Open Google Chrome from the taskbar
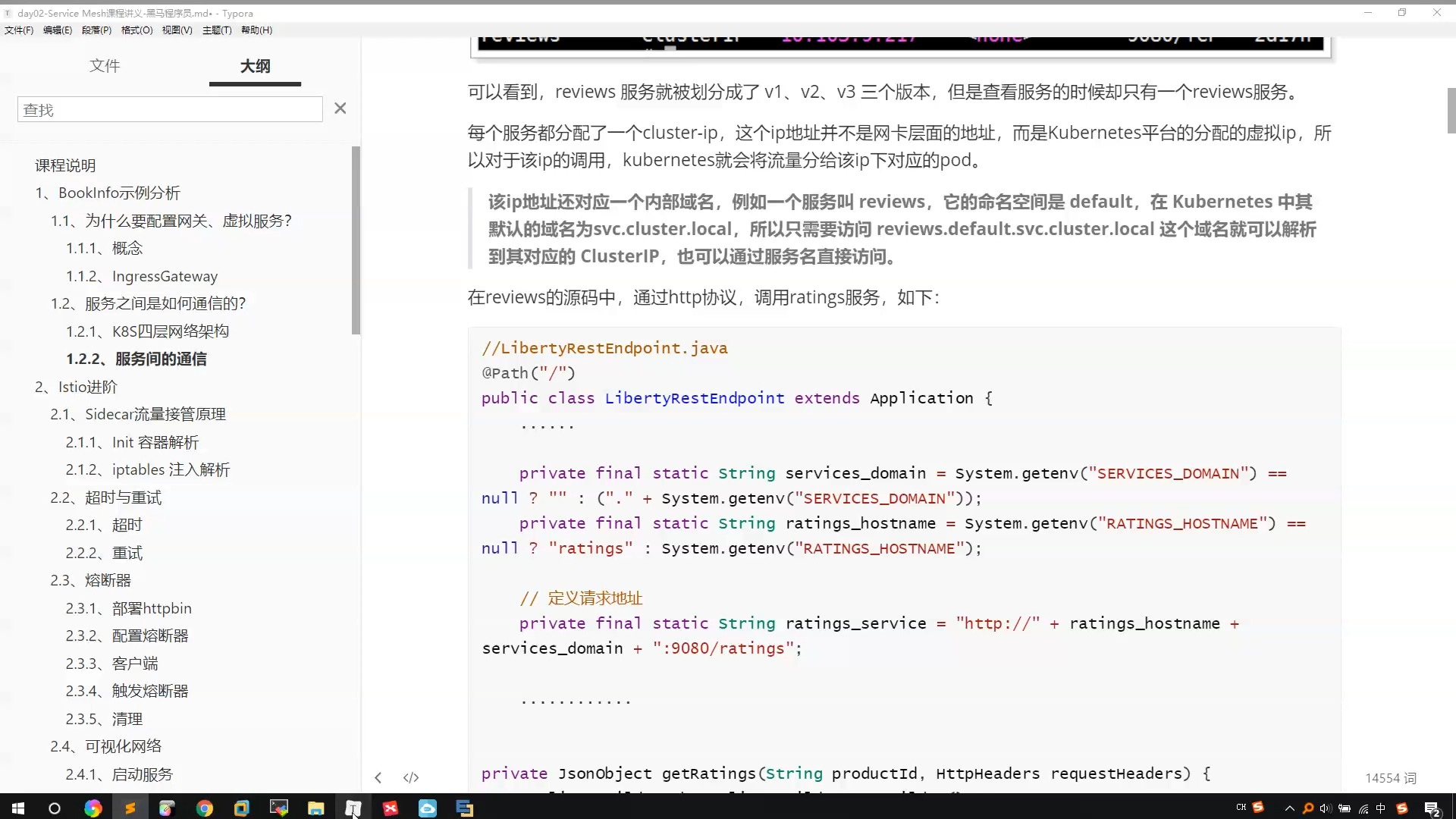The height and width of the screenshot is (819, 1456). coord(203,808)
